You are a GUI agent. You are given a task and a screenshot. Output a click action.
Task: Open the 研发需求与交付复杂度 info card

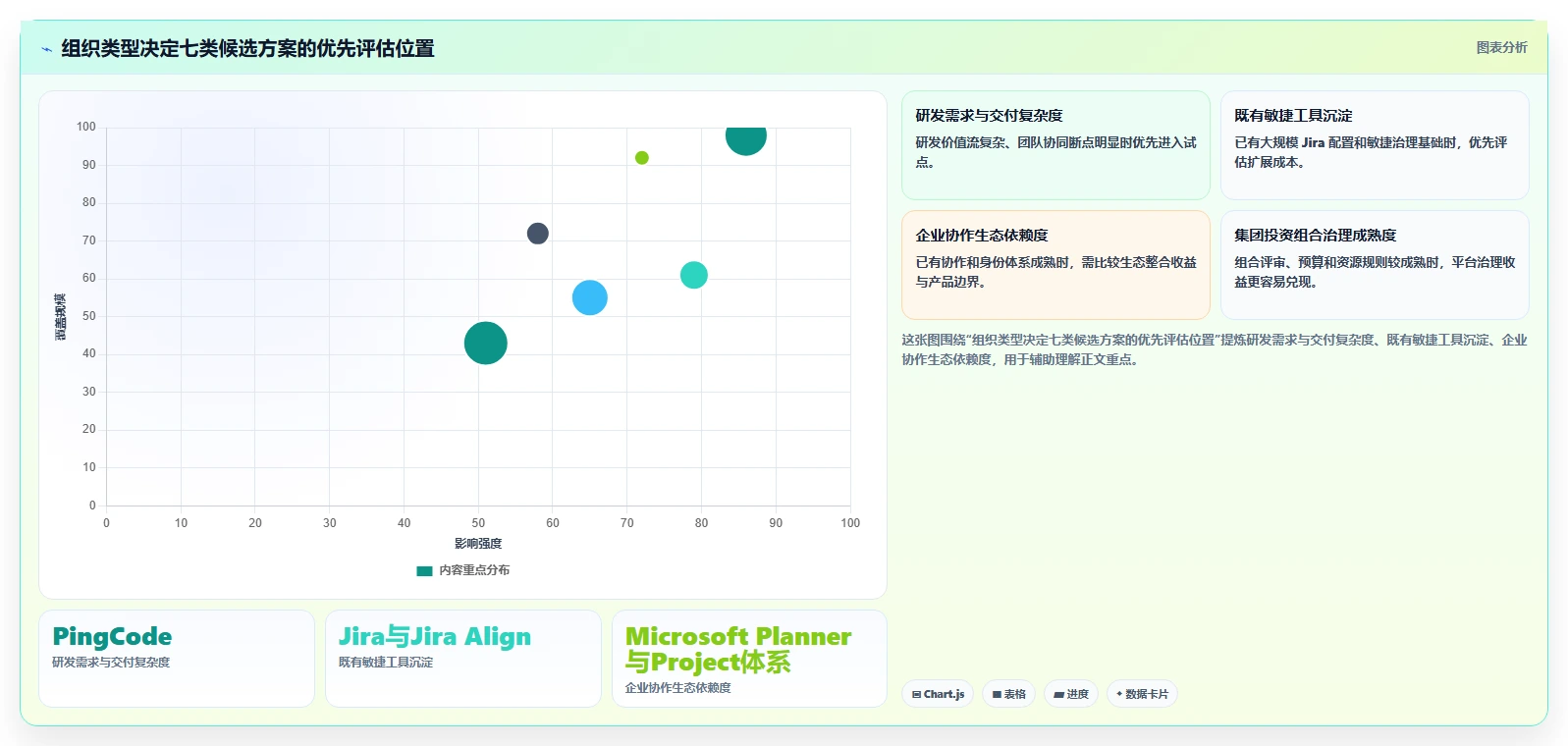pyautogui.click(x=1055, y=145)
